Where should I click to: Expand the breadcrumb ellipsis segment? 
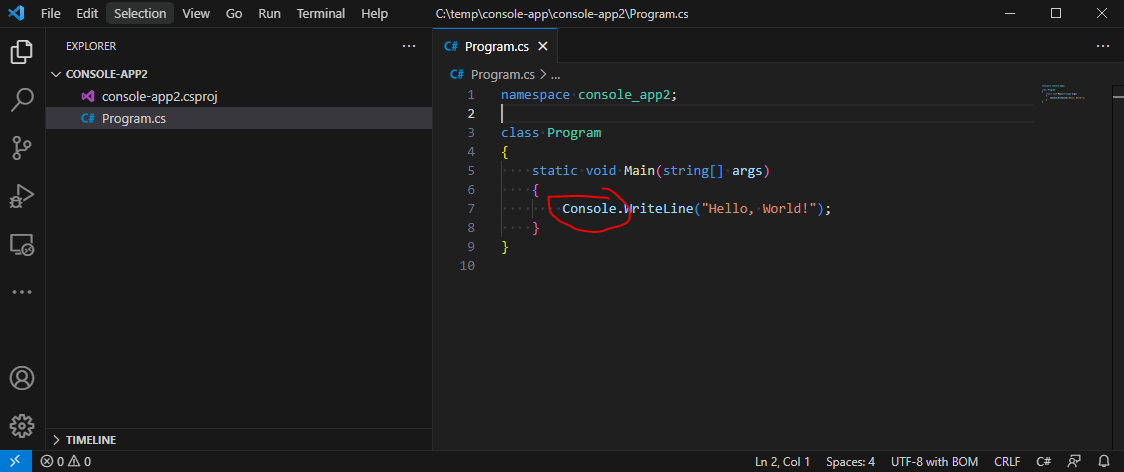[x=554, y=74]
